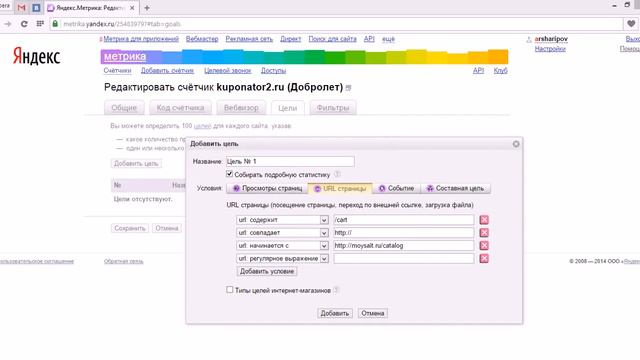
Task: Open the 'url: совпадает' dropdown
Action: (x=282, y=233)
